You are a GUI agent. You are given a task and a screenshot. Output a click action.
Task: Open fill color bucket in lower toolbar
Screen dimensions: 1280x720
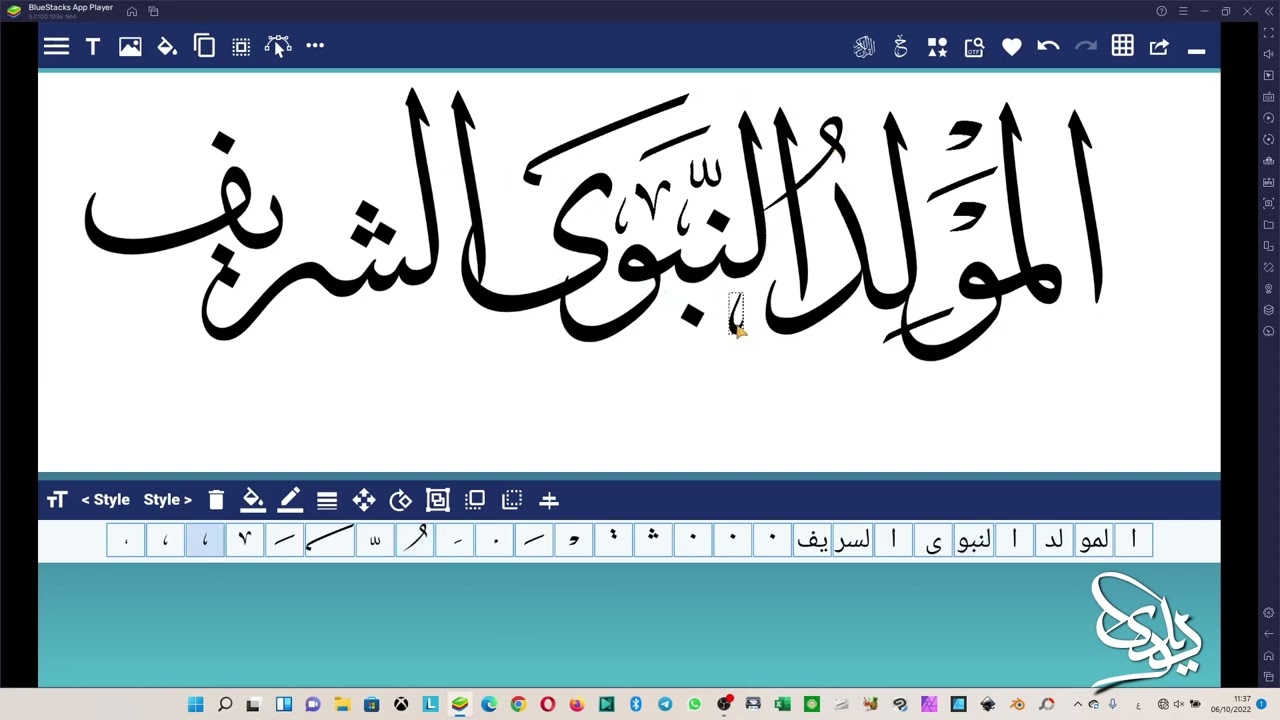(x=253, y=500)
